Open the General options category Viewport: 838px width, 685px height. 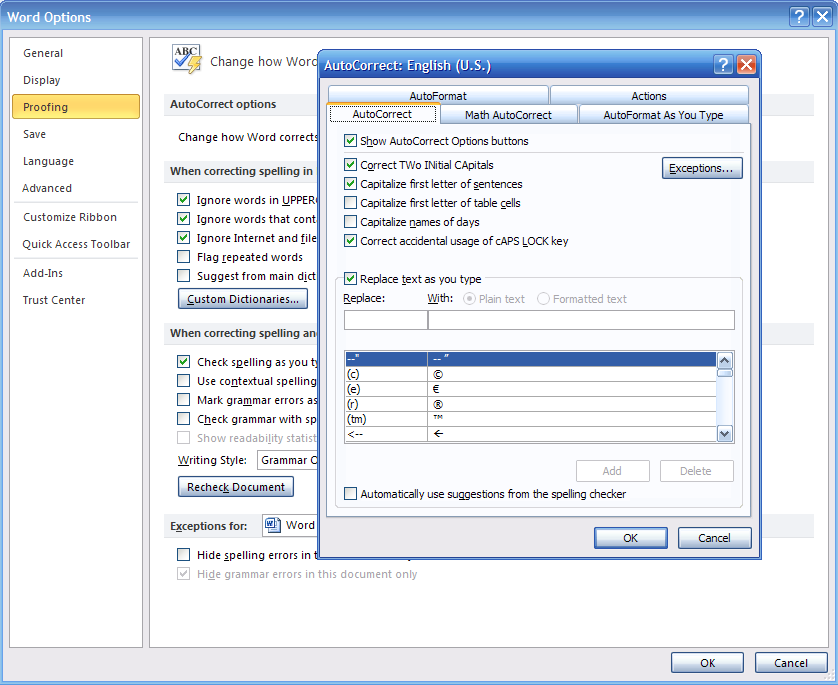76,53
